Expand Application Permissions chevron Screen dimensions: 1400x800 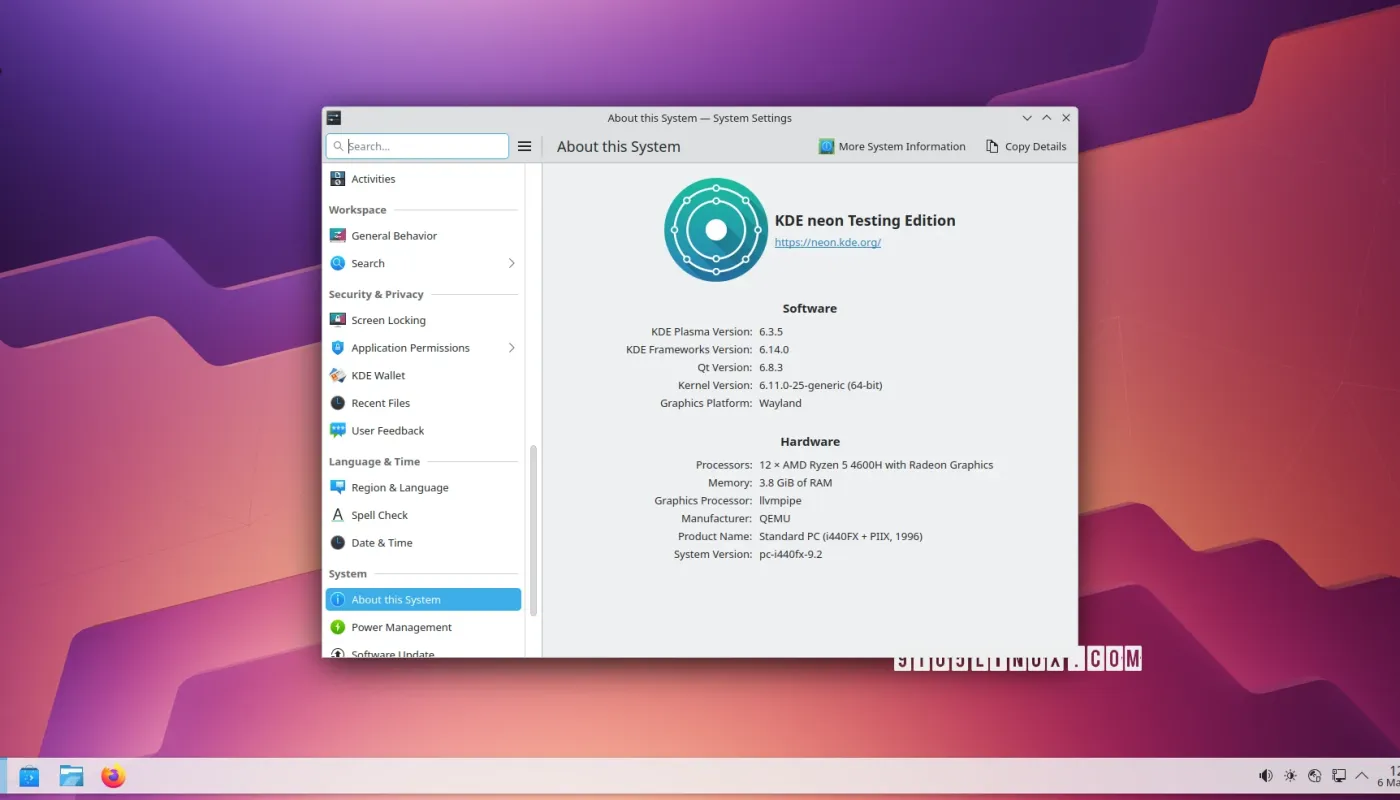pos(511,348)
